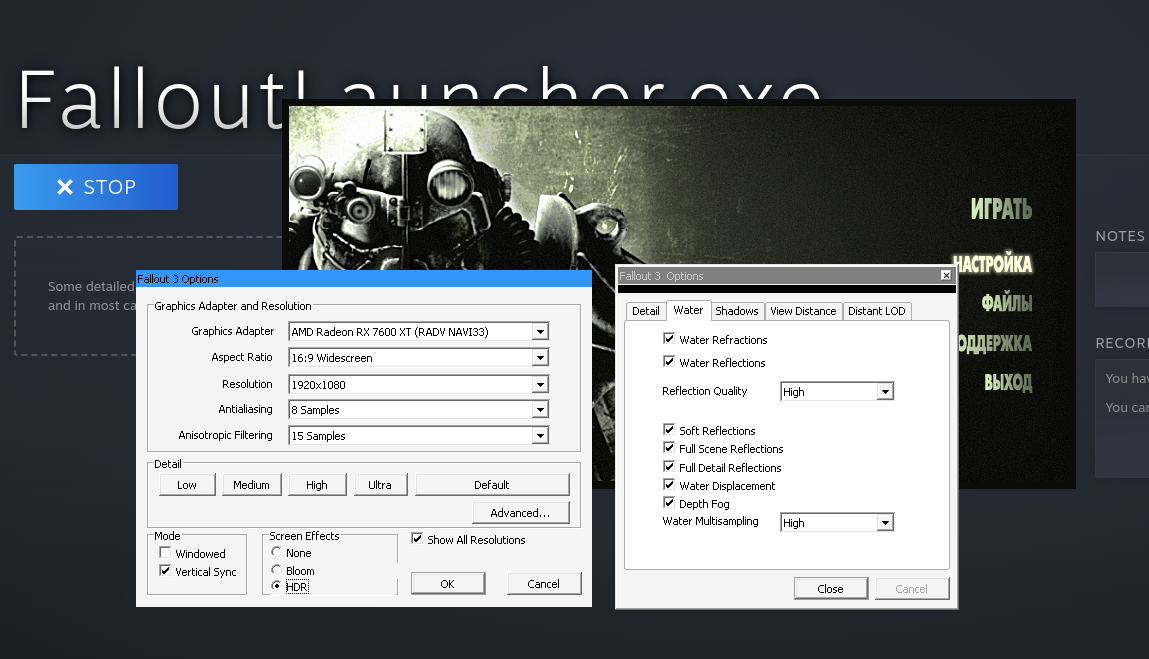Image resolution: width=1149 pixels, height=659 pixels.
Task: Expand the Aspect Ratio dropdown
Action: coord(540,358)
